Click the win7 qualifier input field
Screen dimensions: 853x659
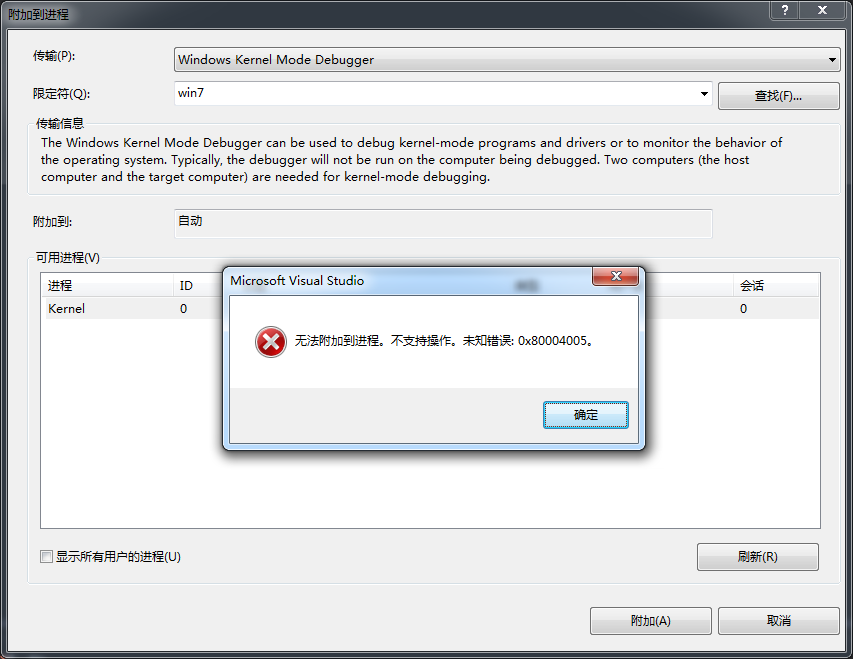435,94
